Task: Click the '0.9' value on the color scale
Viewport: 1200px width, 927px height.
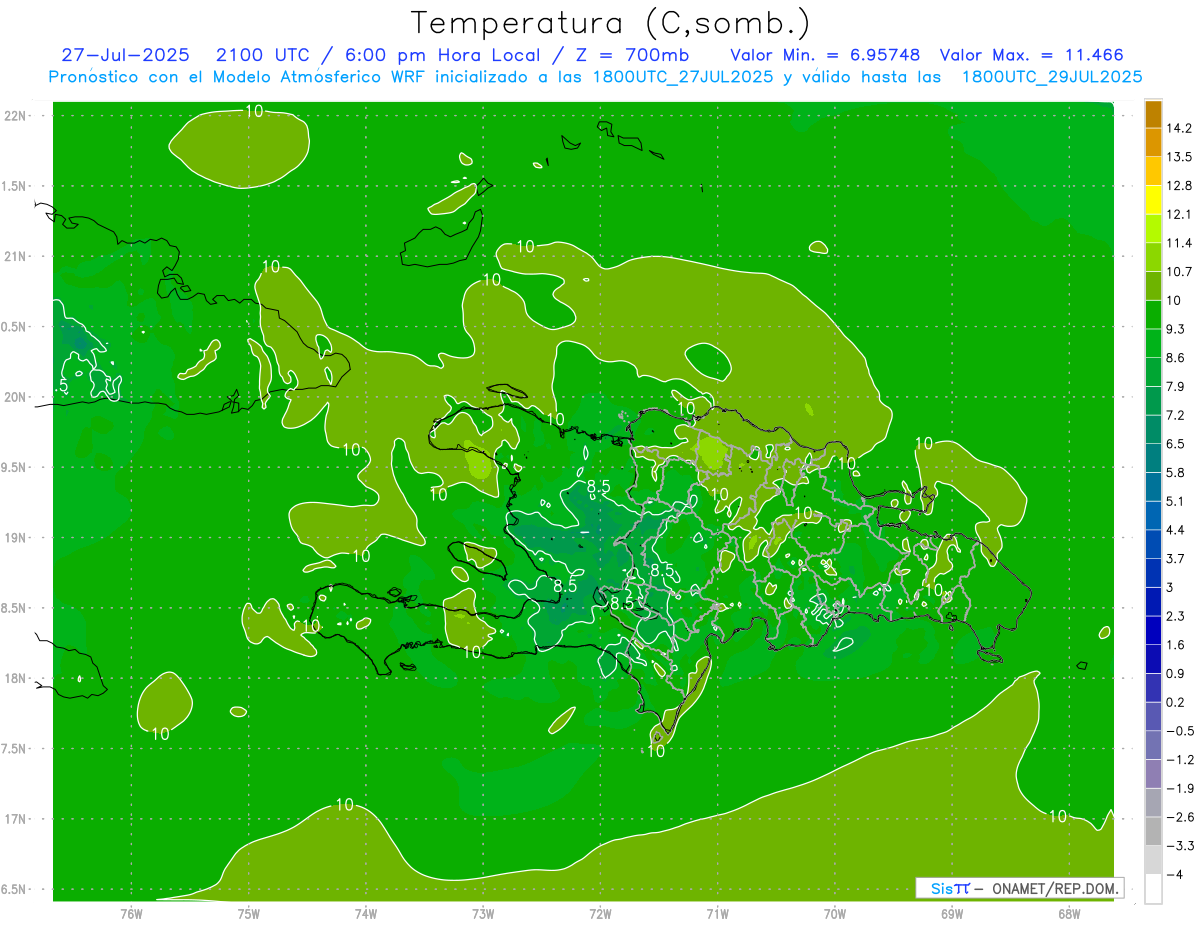Action: point(1176,673)
